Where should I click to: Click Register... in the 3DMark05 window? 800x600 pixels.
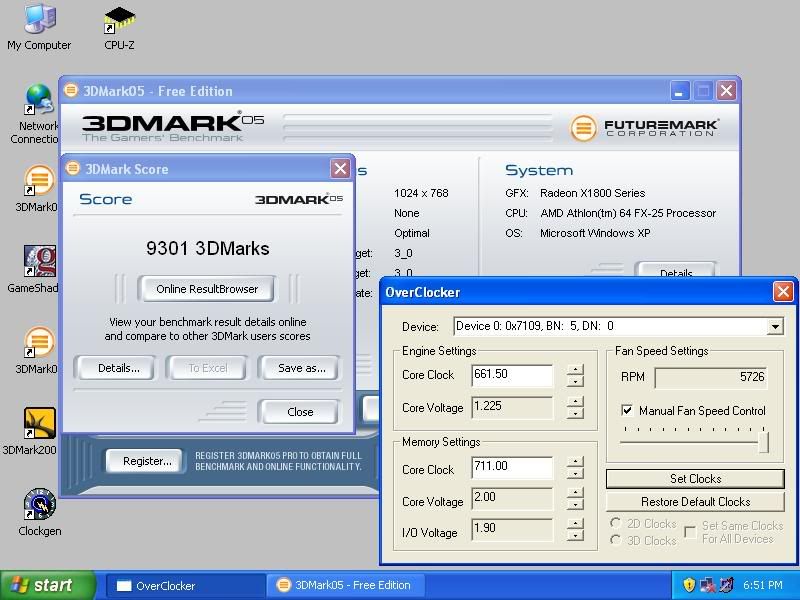144,461
